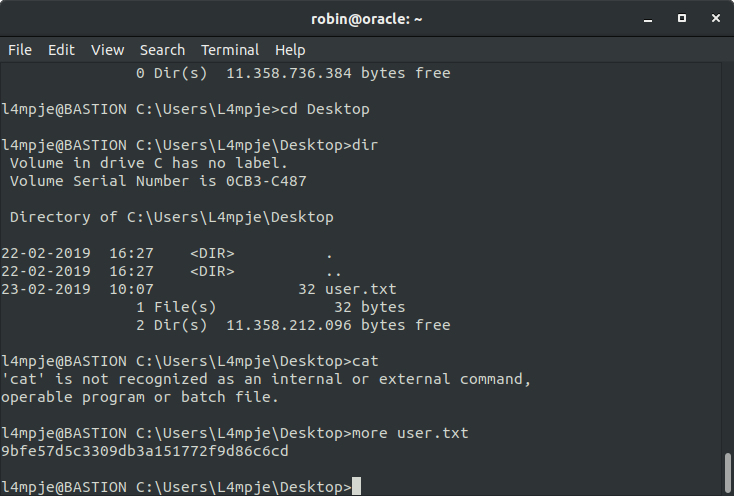Click the 'cat' is not recognized error line
Screen dimensions: 734x496
point(266,379)
